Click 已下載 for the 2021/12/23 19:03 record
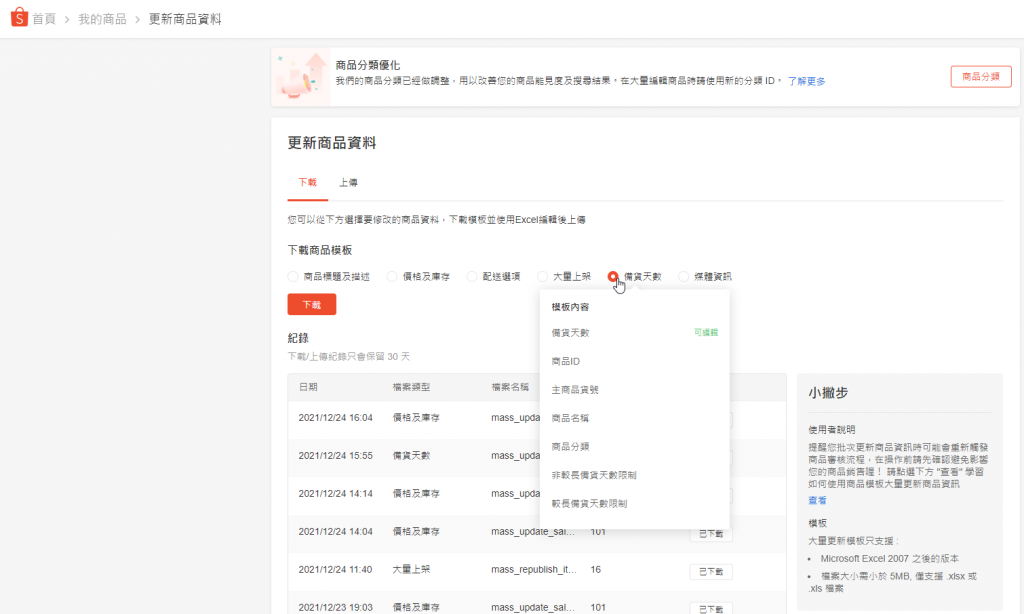1024x614 pixels. point(711,607)
